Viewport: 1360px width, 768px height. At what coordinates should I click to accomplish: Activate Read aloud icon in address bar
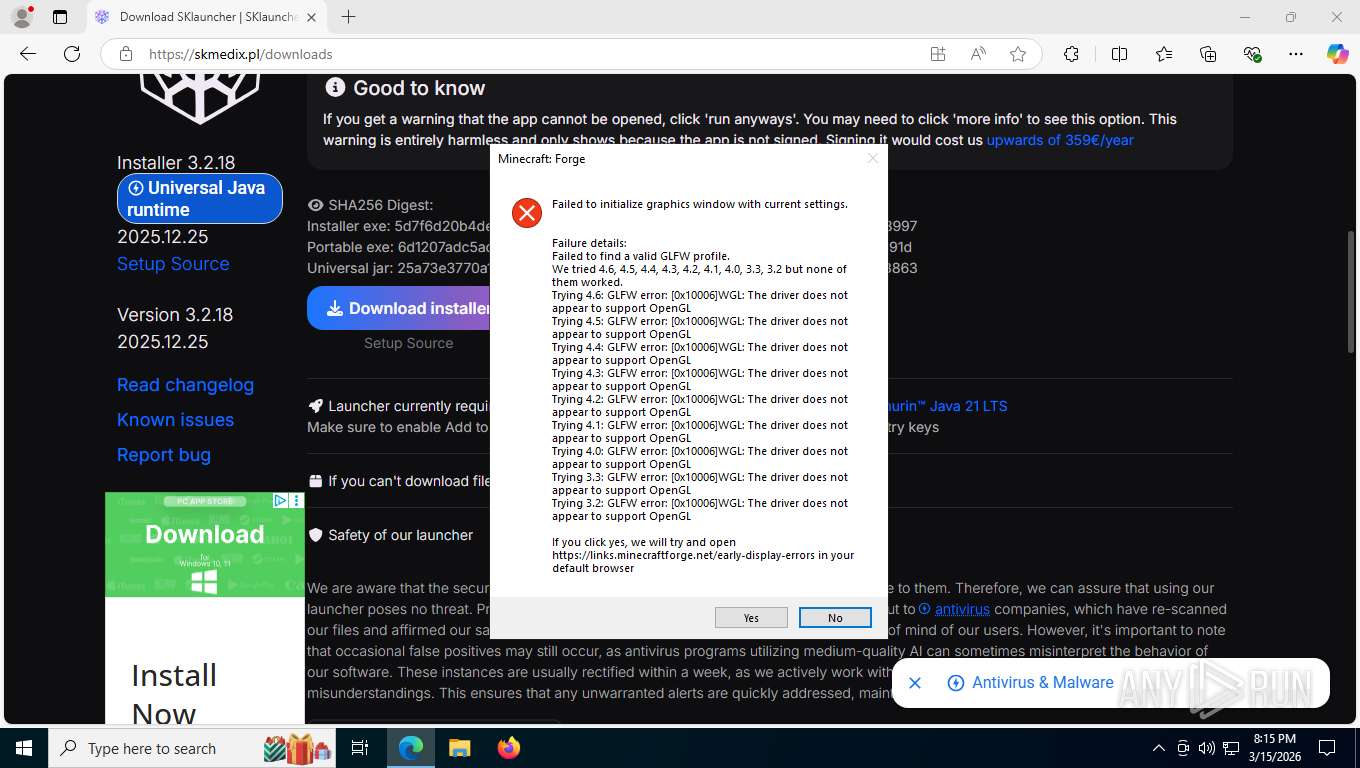978,54
